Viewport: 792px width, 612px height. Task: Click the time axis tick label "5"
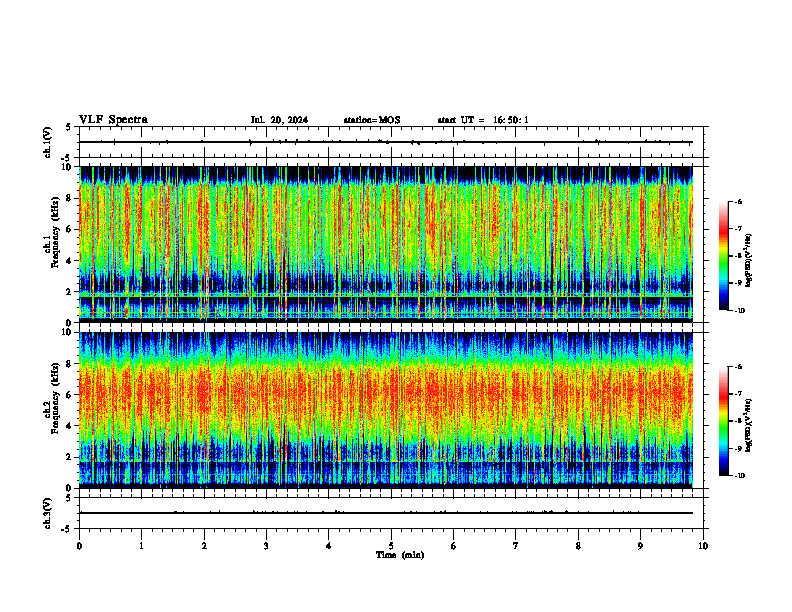pyautogui.click(x=391, y=546)
